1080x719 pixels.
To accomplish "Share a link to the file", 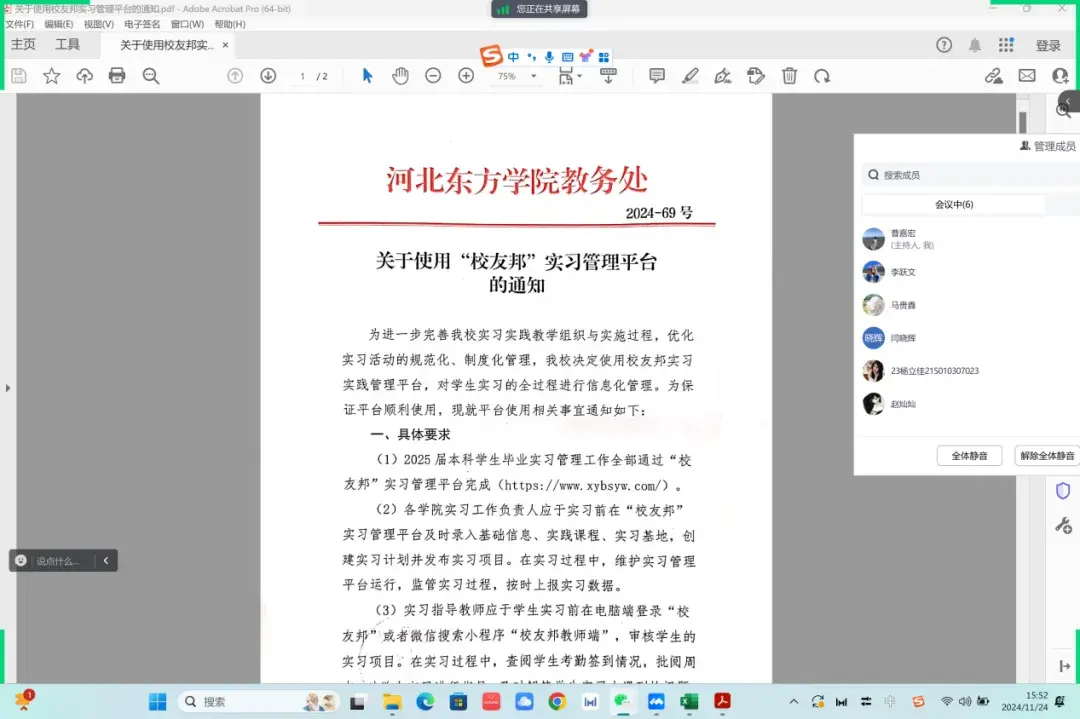I will click(x=993, y=76).
